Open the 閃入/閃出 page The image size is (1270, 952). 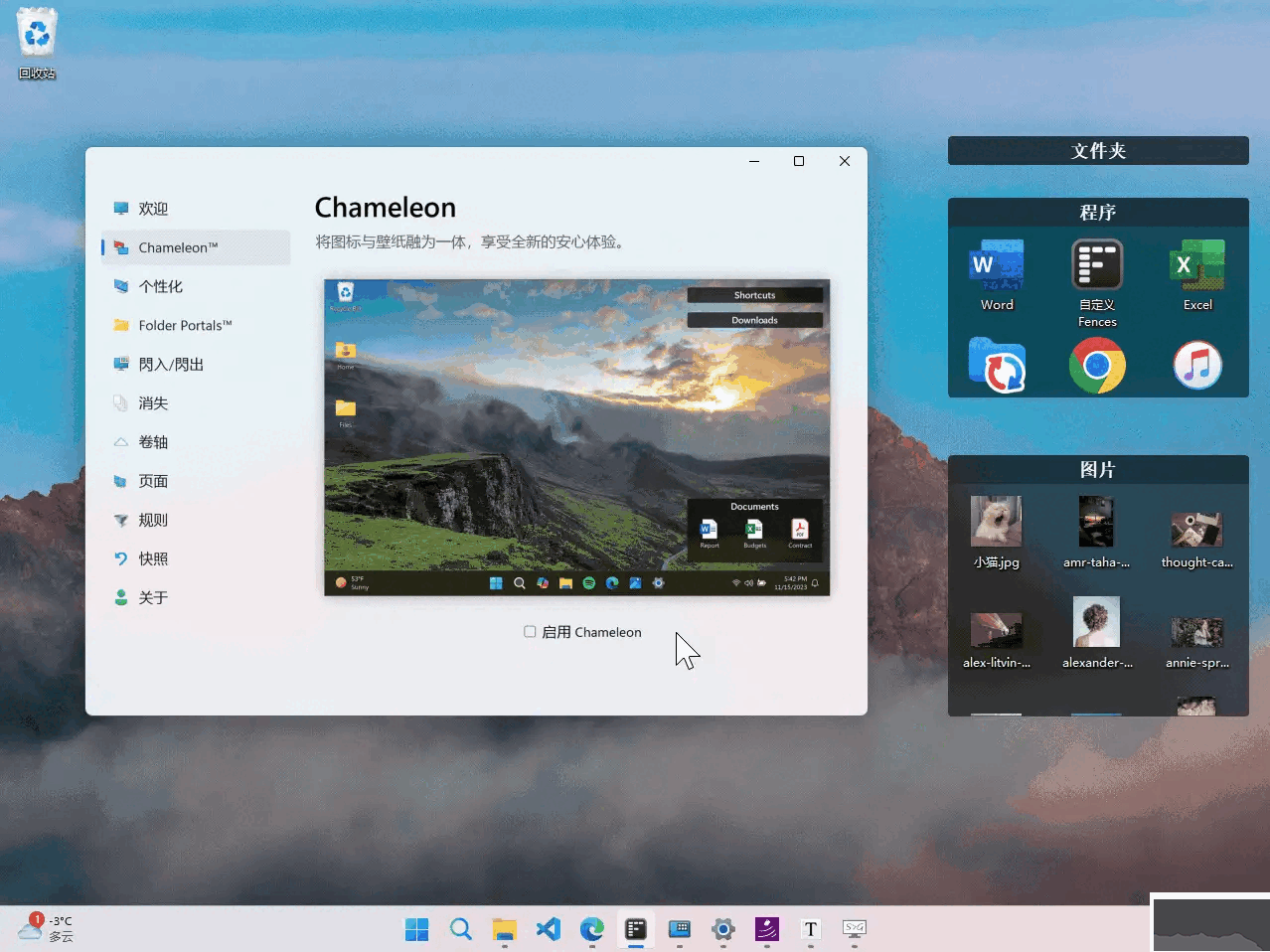click(x=196, y=365)
